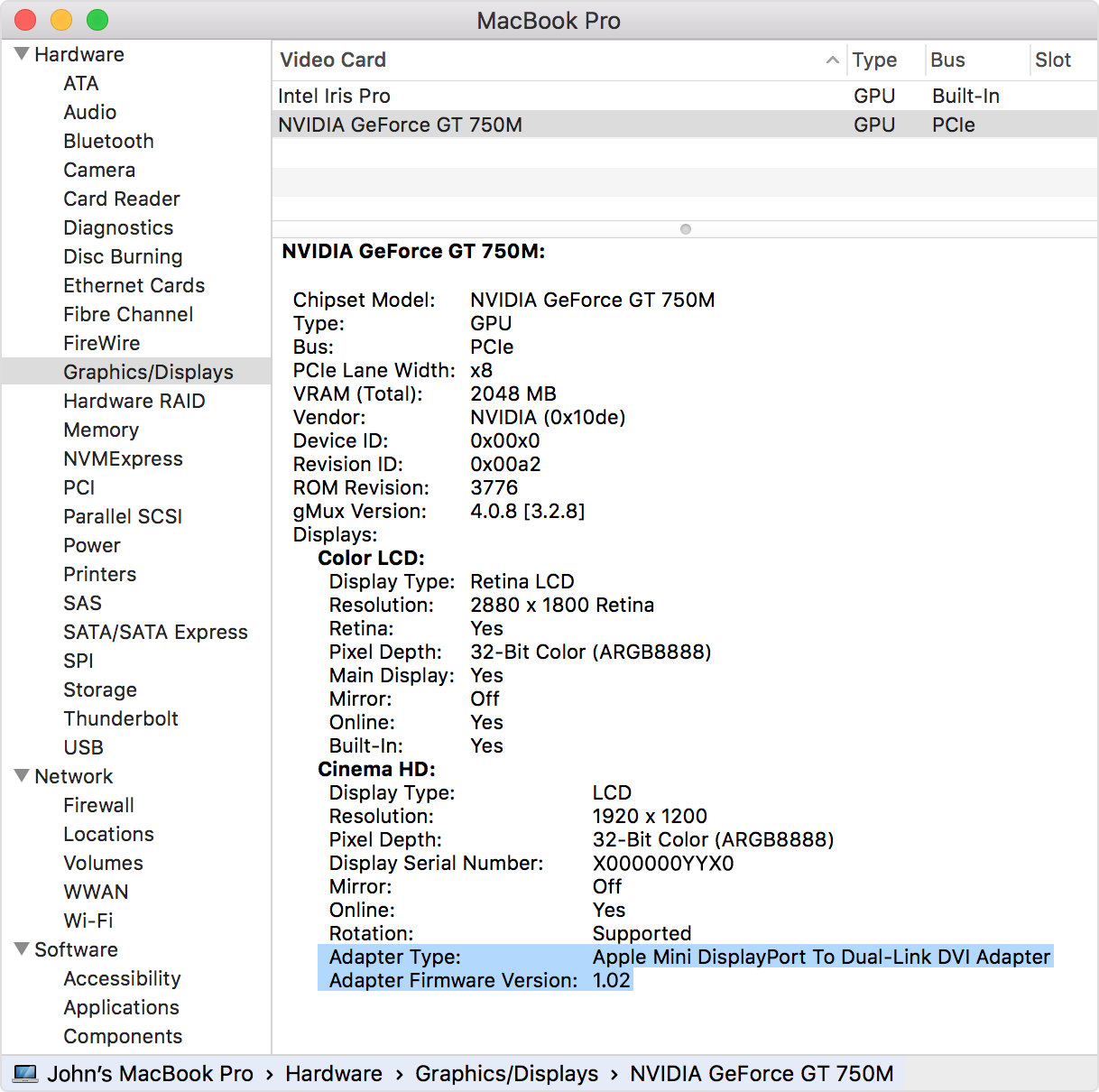The image size is (1099, 1092).
Task: Collapse the Hardware section
Action: [20, 53]
